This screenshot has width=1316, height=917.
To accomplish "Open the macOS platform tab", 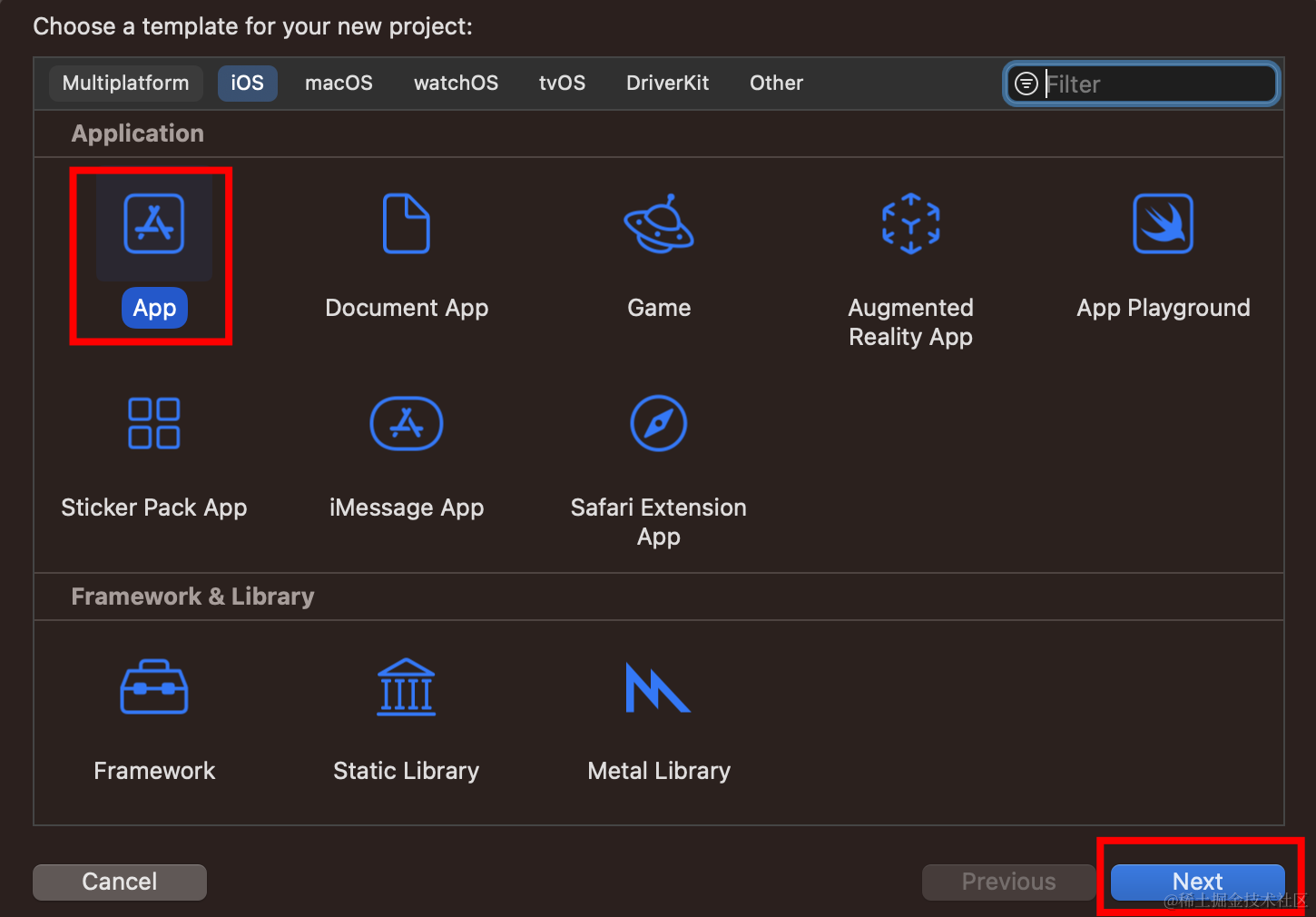I will (339, 84).
